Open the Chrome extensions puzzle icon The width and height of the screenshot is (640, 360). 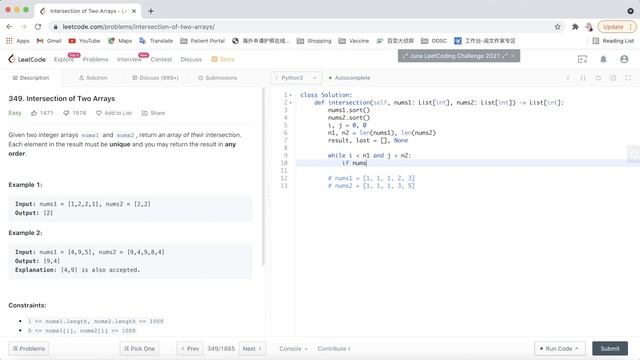click(x=575, y=27)
